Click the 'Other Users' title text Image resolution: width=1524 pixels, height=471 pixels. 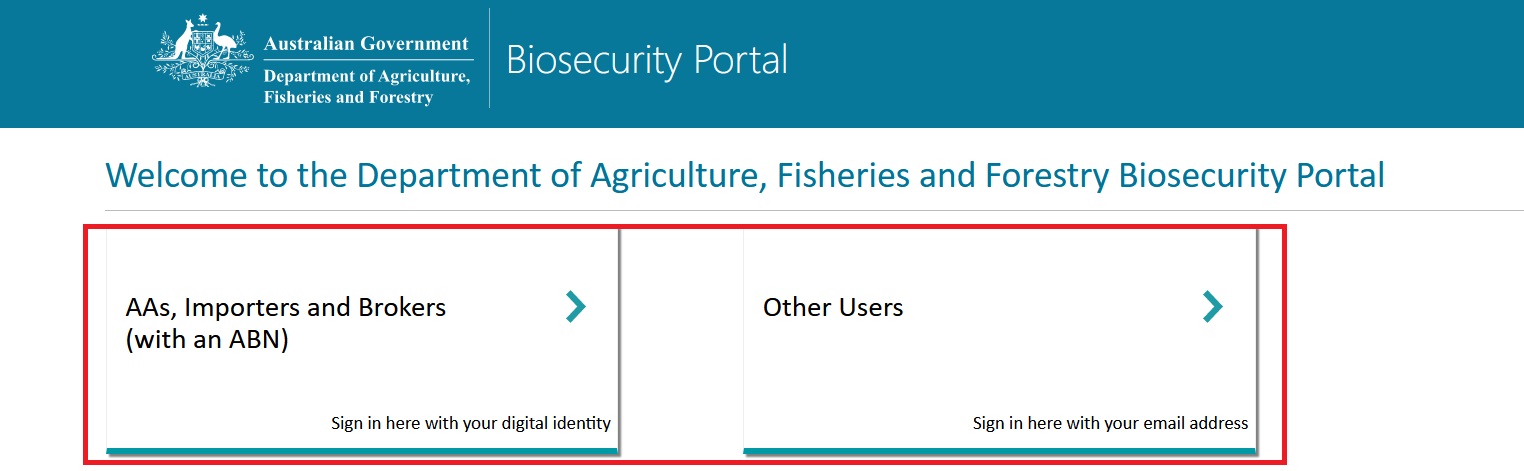click(832, 307)
